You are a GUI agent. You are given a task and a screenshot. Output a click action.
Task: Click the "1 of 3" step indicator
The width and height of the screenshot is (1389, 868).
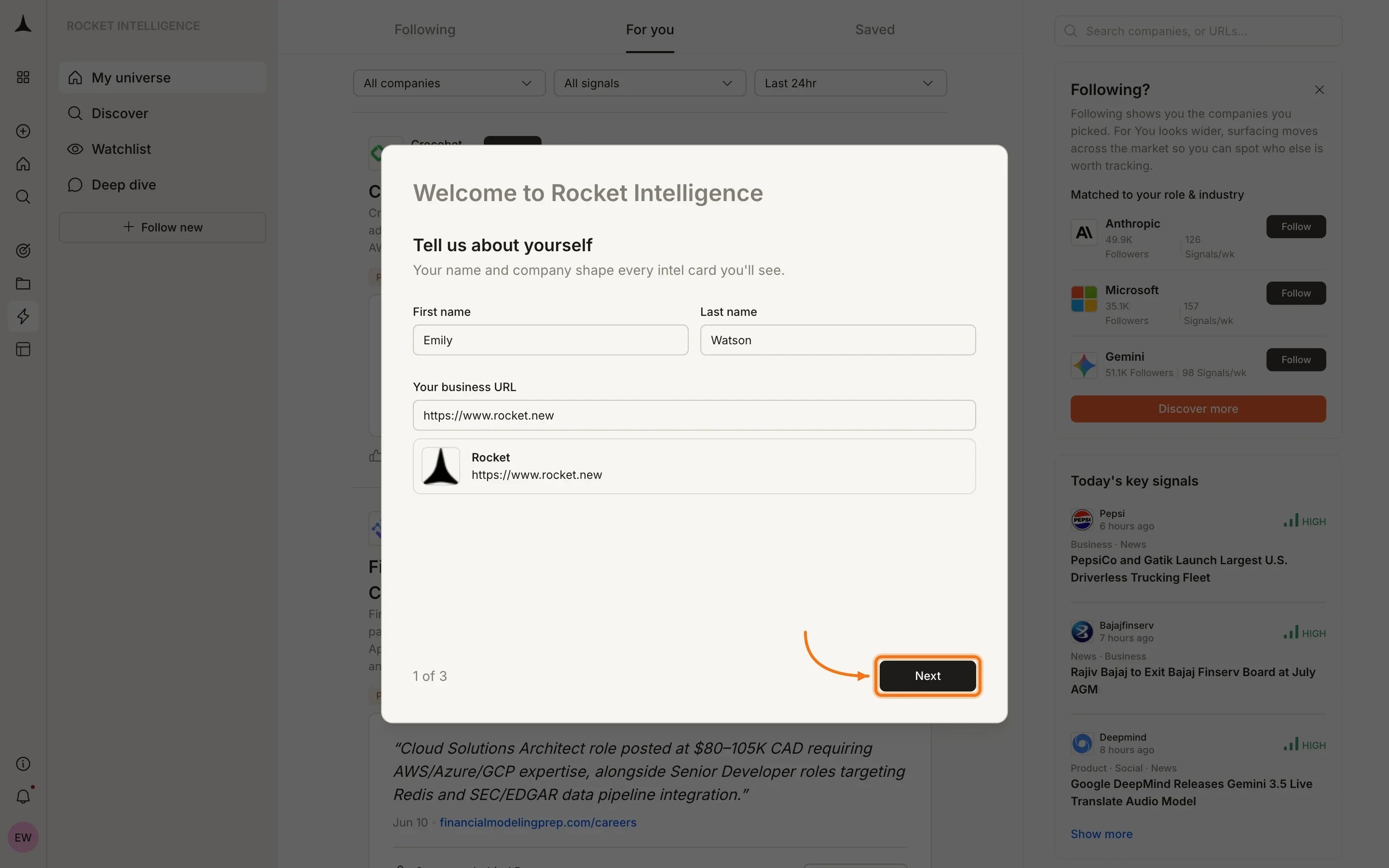point(430,676)
